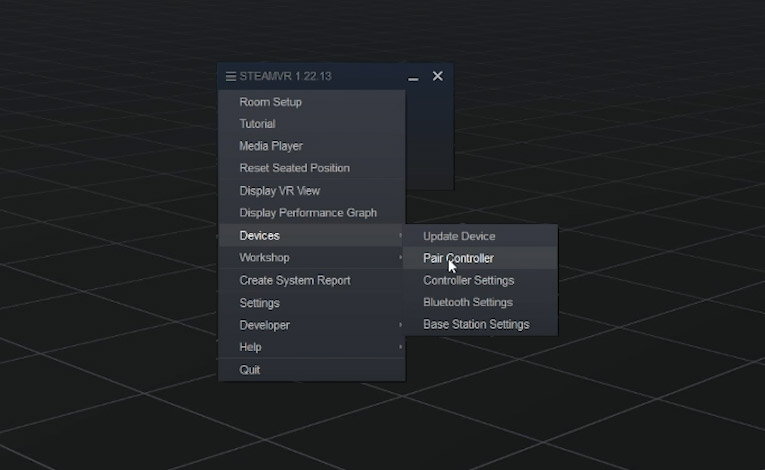Minimize the SteamVR window

point(413,78)
